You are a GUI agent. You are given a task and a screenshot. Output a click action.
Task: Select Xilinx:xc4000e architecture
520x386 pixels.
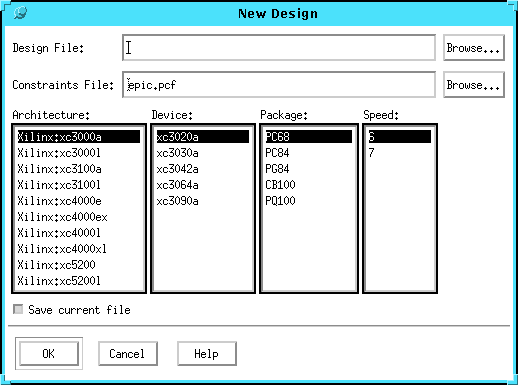point(79,201)
